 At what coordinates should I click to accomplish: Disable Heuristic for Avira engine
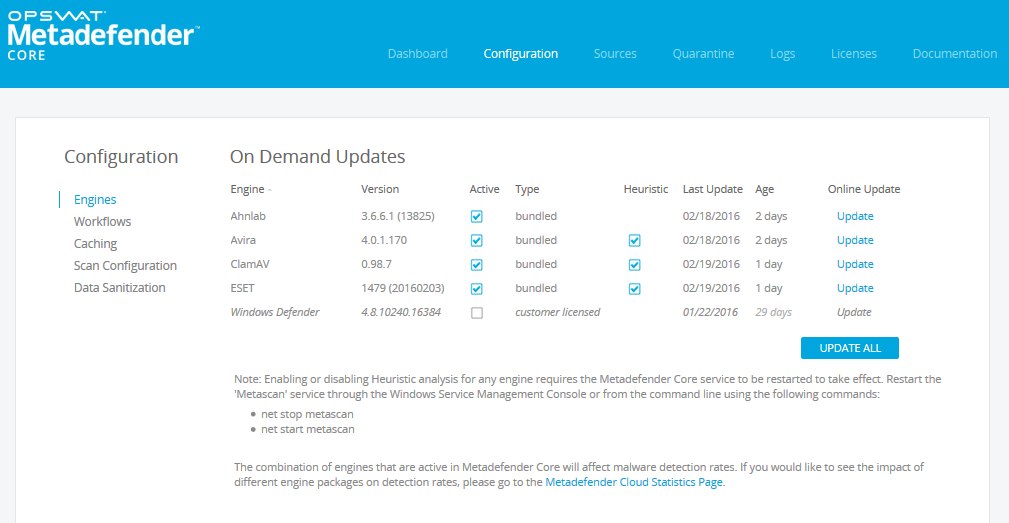point(634,241)
